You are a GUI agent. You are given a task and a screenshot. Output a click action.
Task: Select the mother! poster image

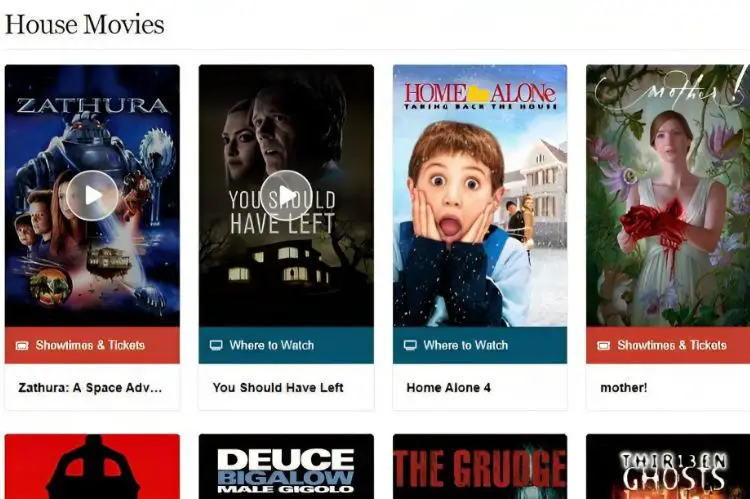pyautogui.click(x=668, y=196)
